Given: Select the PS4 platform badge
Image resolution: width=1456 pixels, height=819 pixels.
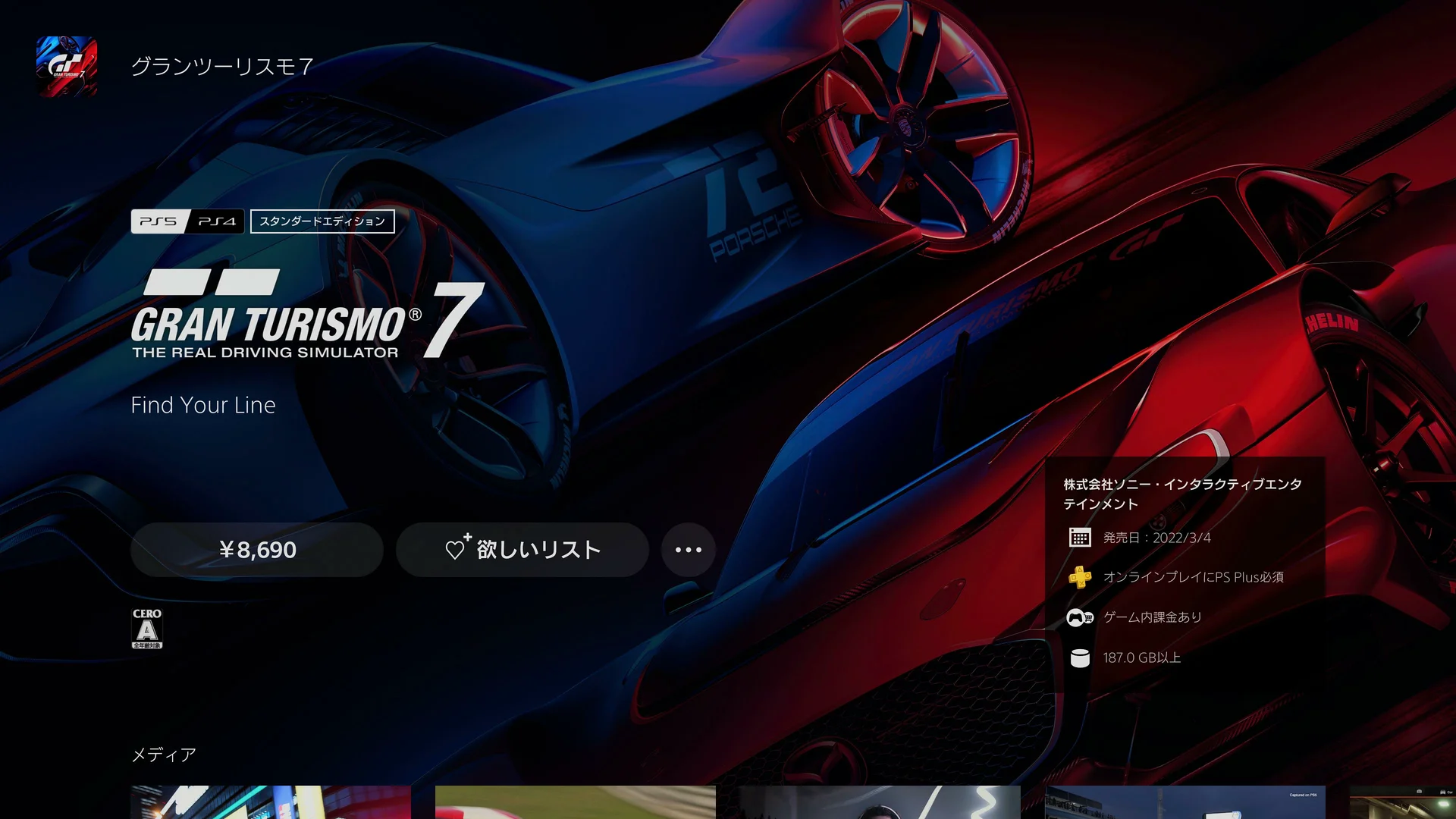Looking at the screenshot, I should pos(216,221).
